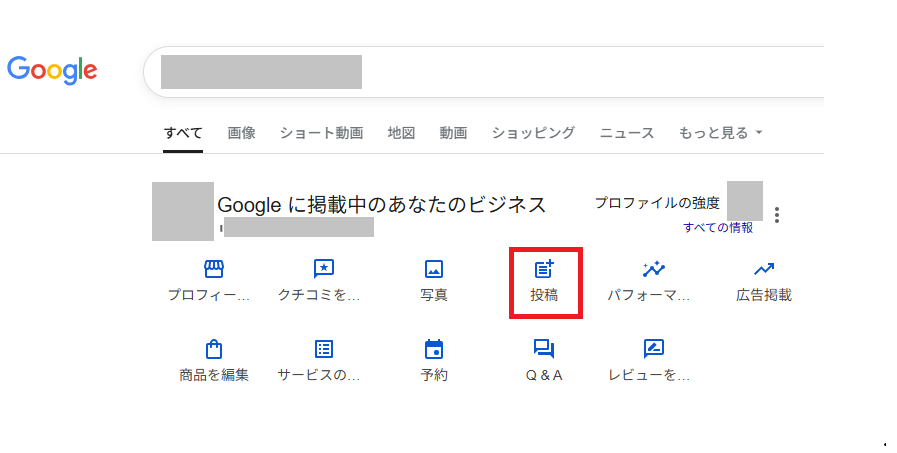The height and width of the screenshot is (453, 897).
Task: Open the 写真 photos icon
Action: pos(434,269)
